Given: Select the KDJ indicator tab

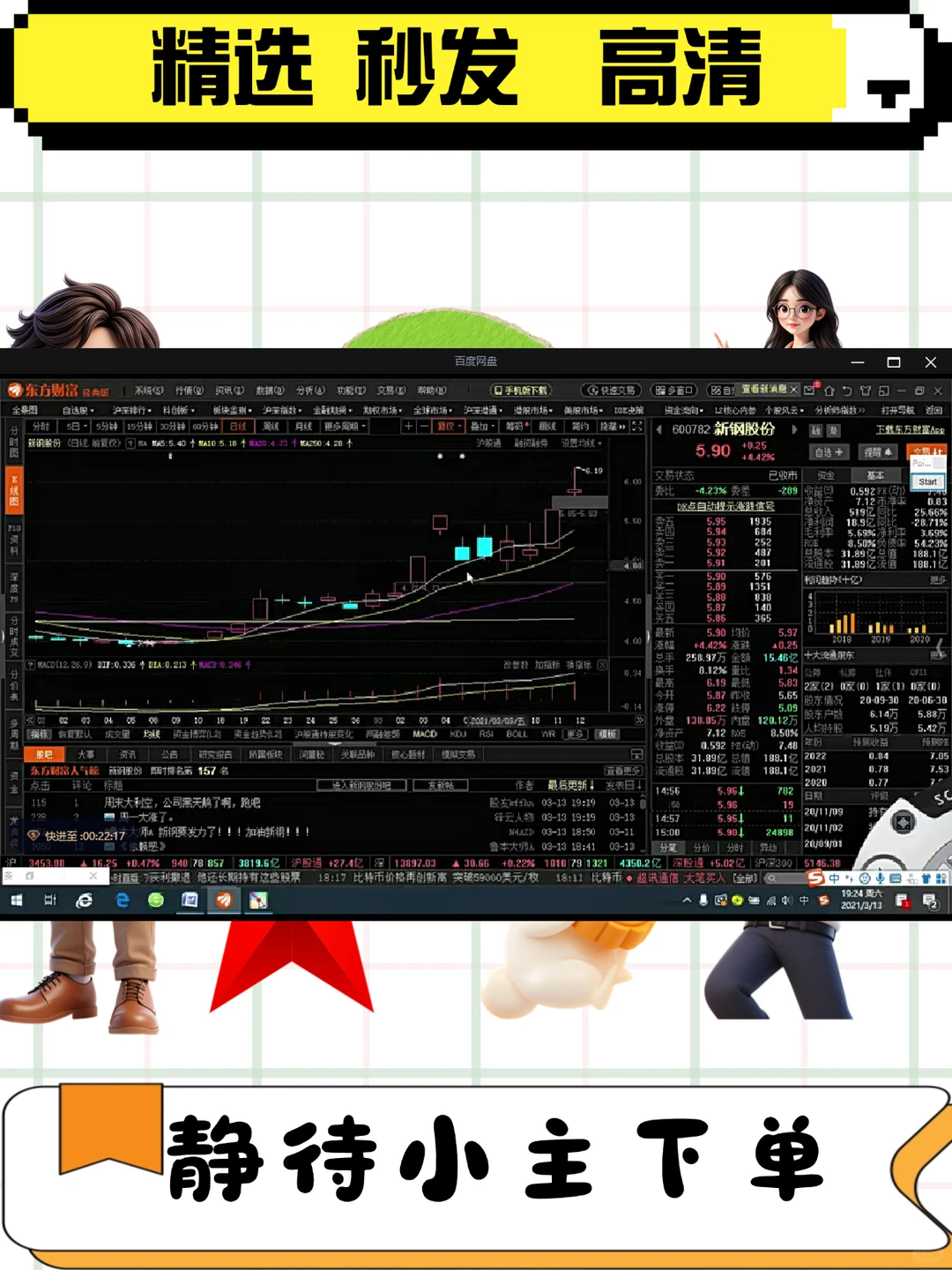Looking at the screenshot, I should (x=457, y=734).
